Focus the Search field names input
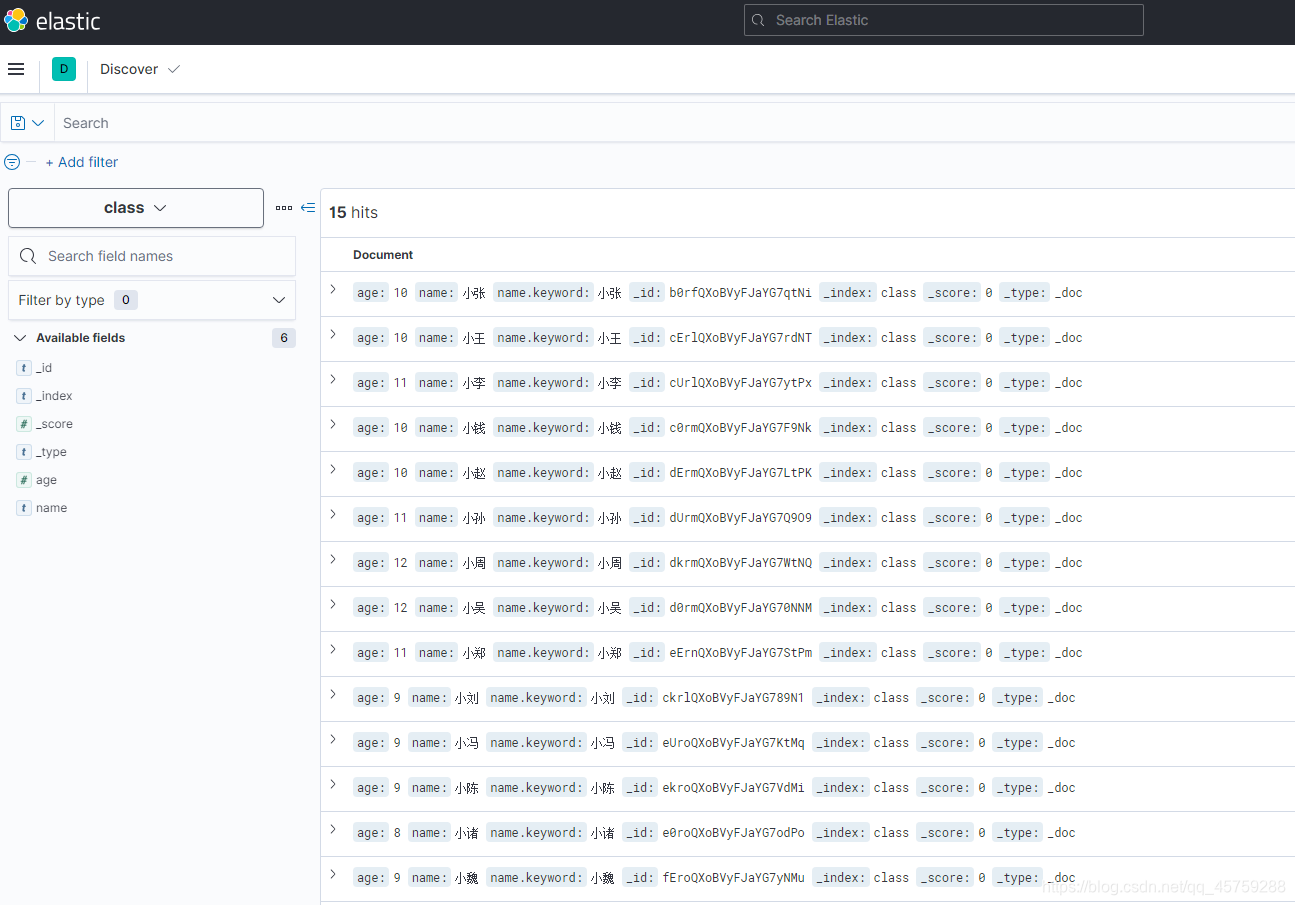The height and width of the screenshot is (905, 1295). coord(152,256)
